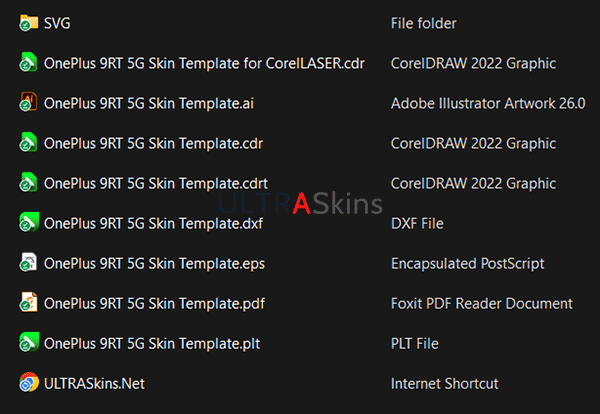
Task: Click the PLT File type label
Action: click(415, 343)
